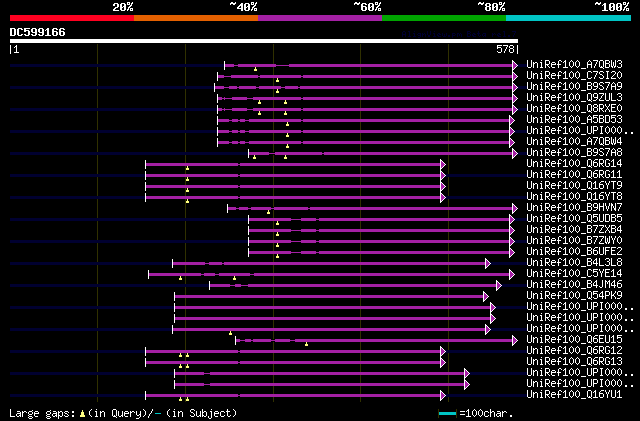Image resolution: width=640 pixels, height=421 pixels.
Task: Select the white DC599166 query sequence bar
Action: tap(264, 41)
